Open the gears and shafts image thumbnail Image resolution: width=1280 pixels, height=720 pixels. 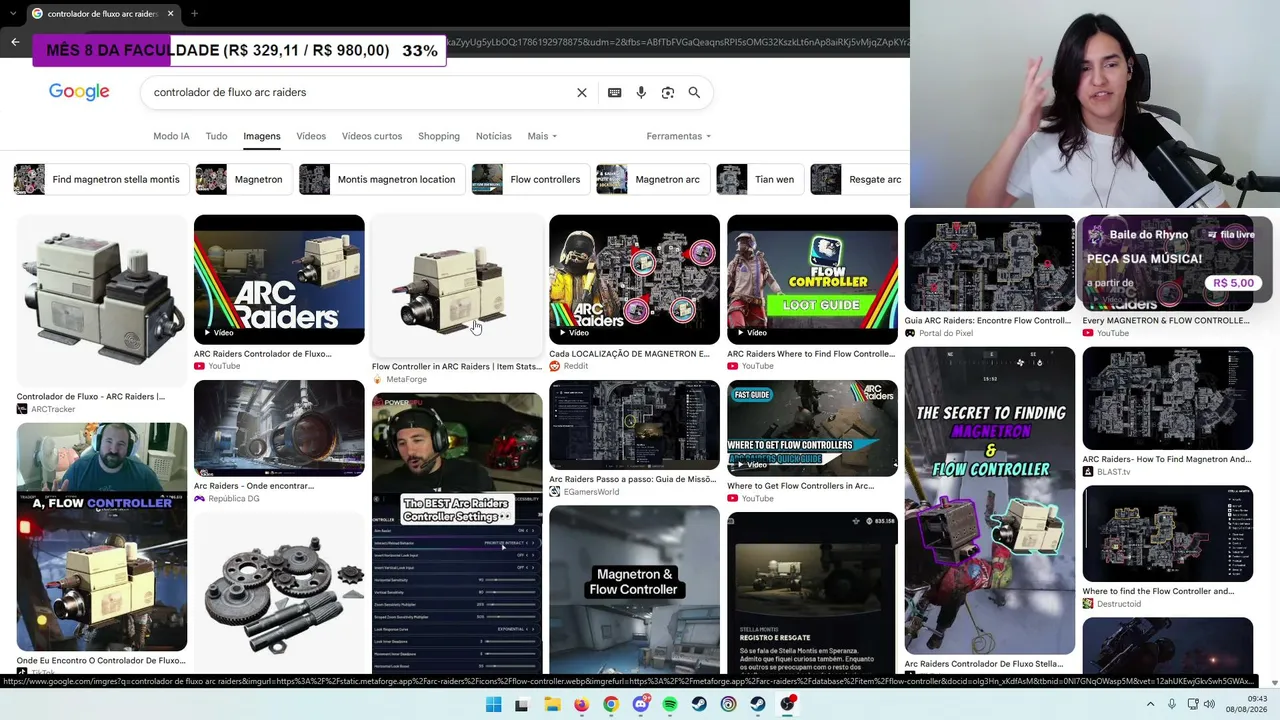pos(279,593)
